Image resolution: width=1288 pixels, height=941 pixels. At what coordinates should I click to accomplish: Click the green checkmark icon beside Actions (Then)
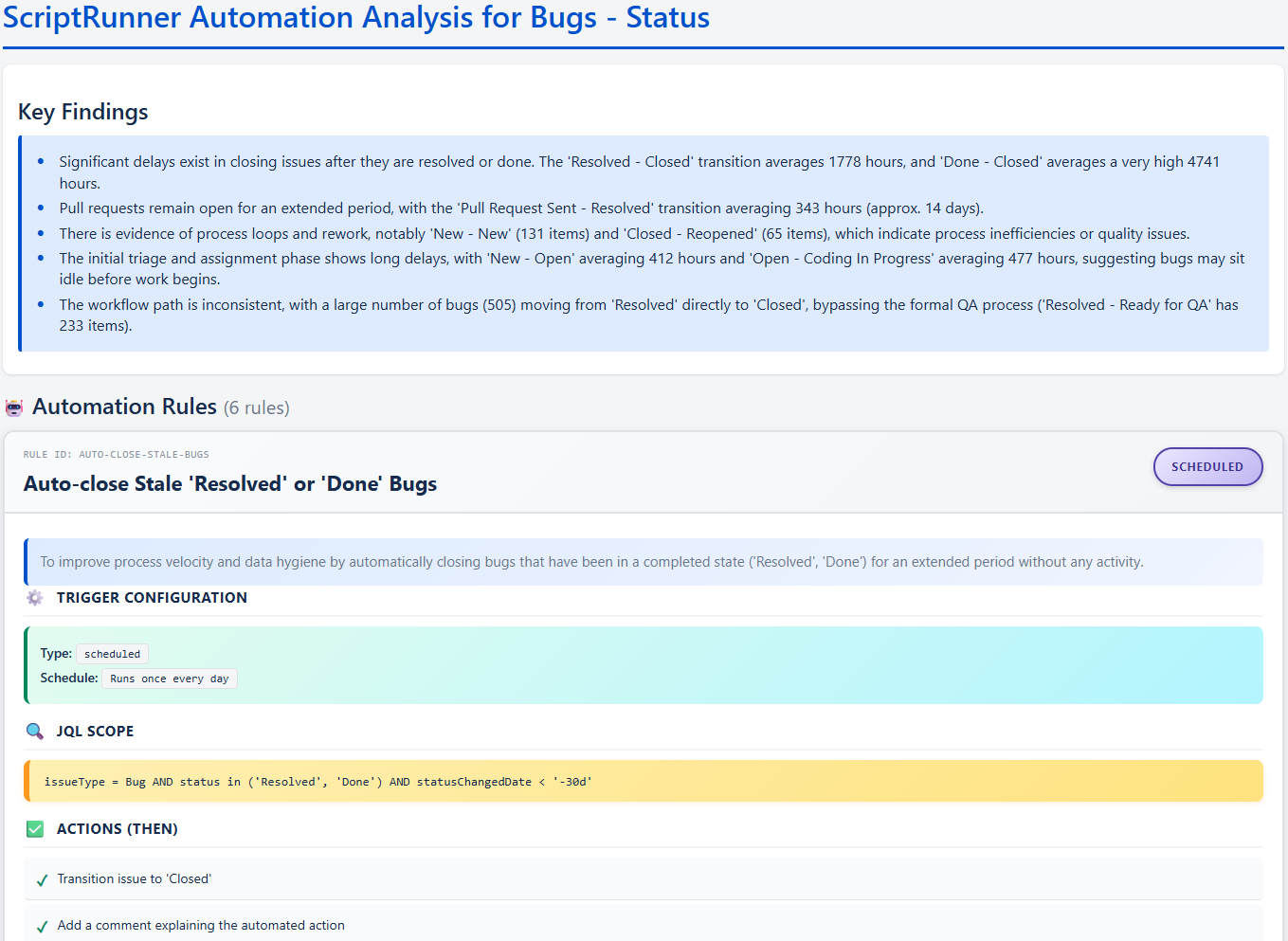pos(35,829)
